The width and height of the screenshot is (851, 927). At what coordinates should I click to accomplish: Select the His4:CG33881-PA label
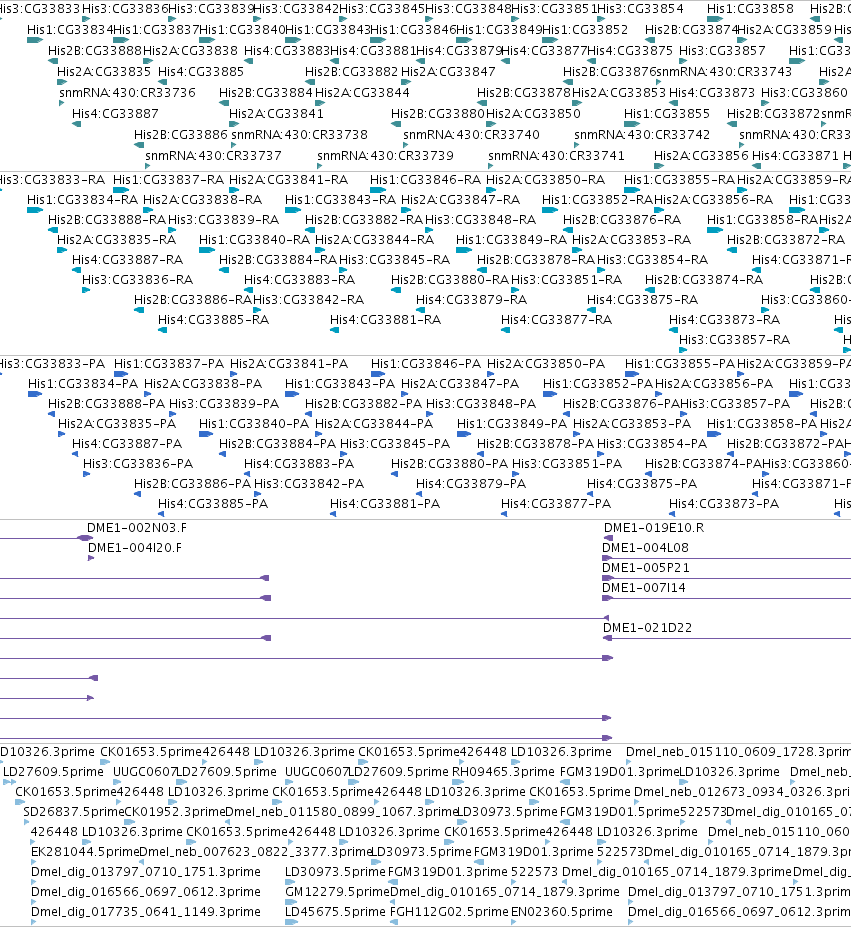pyautogui.click(x=385, y=504)
